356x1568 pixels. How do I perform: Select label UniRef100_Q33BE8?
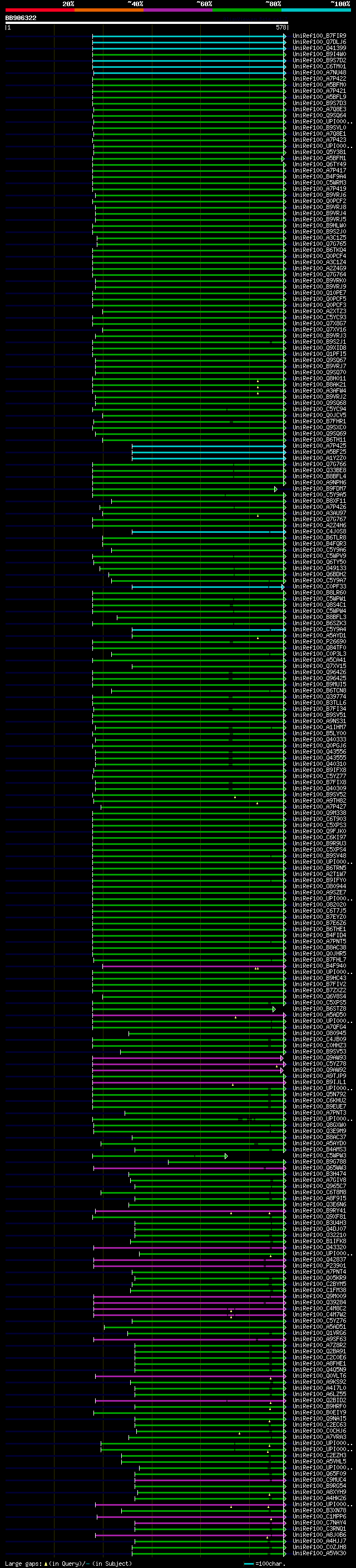319,470
